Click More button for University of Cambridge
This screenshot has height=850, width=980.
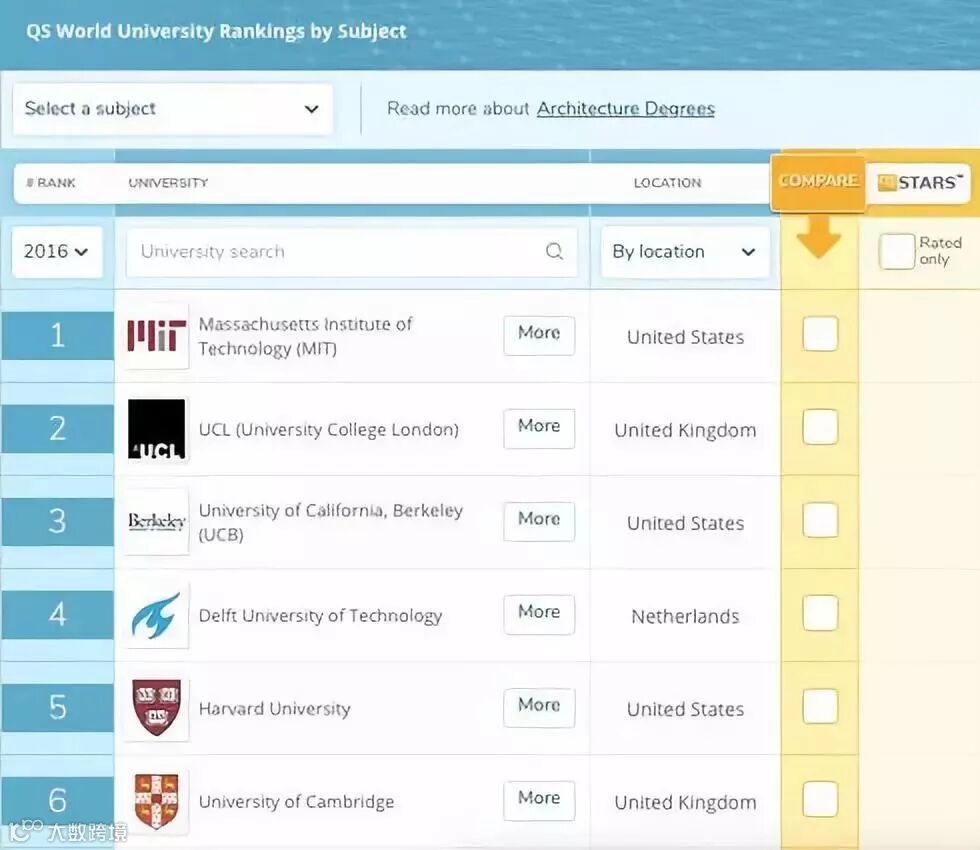(x=539, y=801)
